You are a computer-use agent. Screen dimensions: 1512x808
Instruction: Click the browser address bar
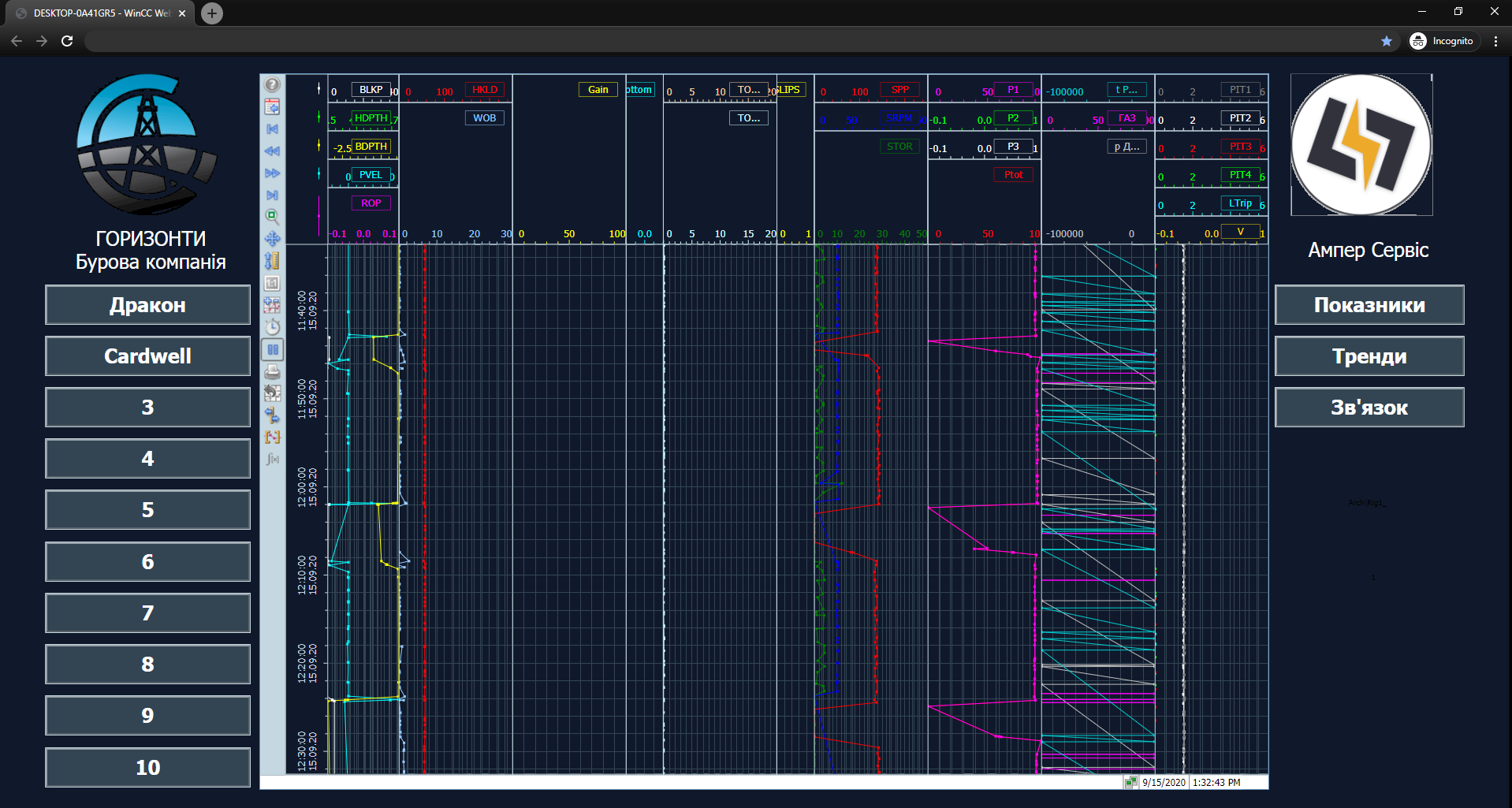tap(729, 41)
